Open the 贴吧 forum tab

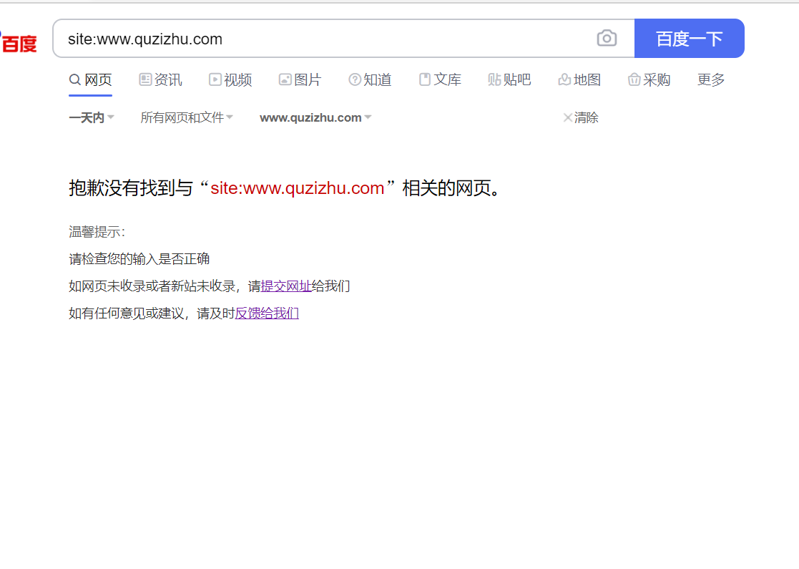(509, 80)
